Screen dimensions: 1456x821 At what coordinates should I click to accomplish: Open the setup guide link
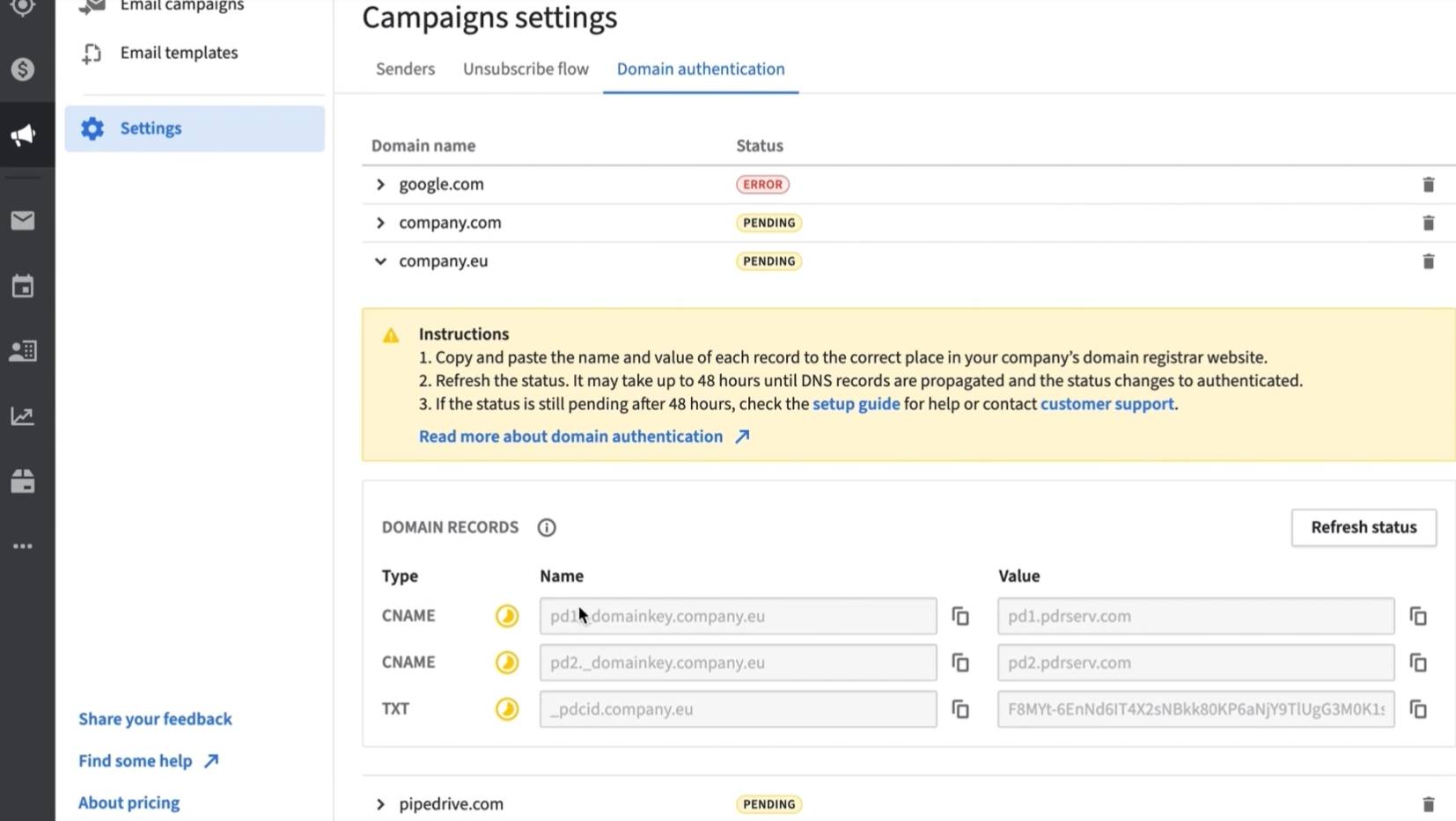click(x=856, y=404)
